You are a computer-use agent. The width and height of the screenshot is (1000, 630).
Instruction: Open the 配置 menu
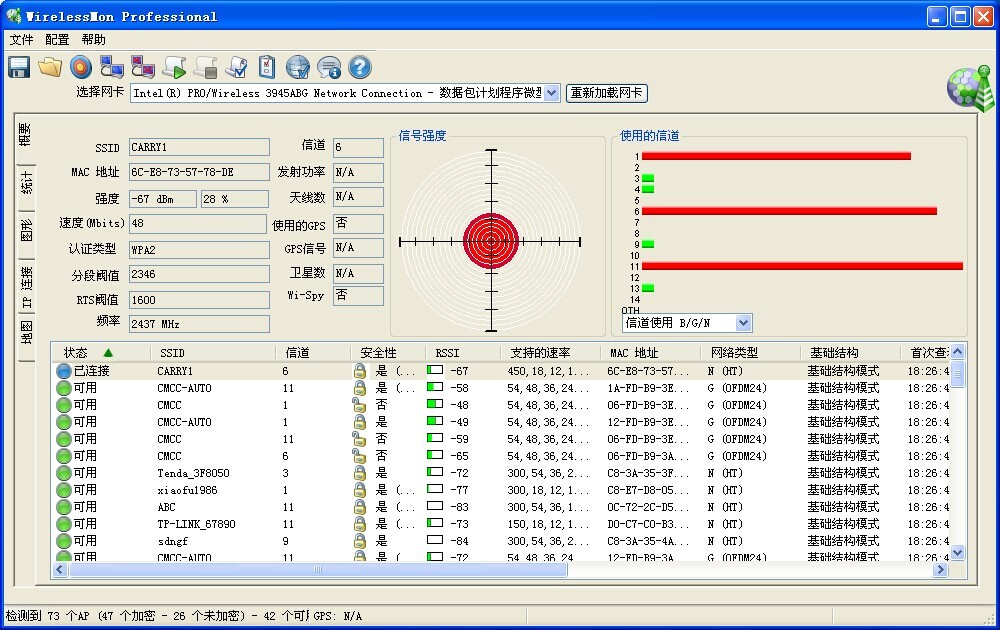[x=57, y=40]
